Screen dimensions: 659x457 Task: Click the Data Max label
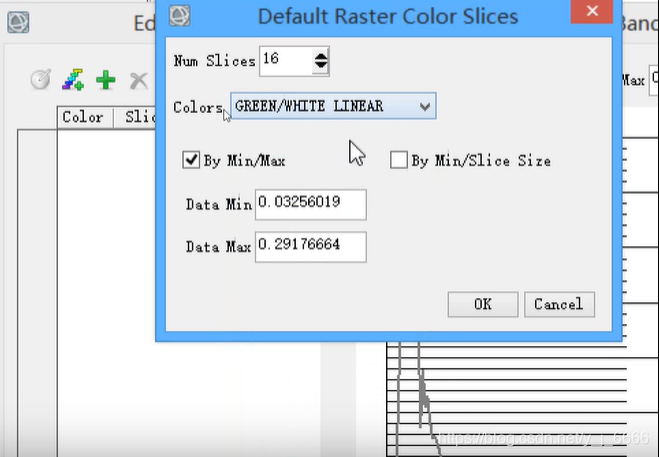[219, 247]
